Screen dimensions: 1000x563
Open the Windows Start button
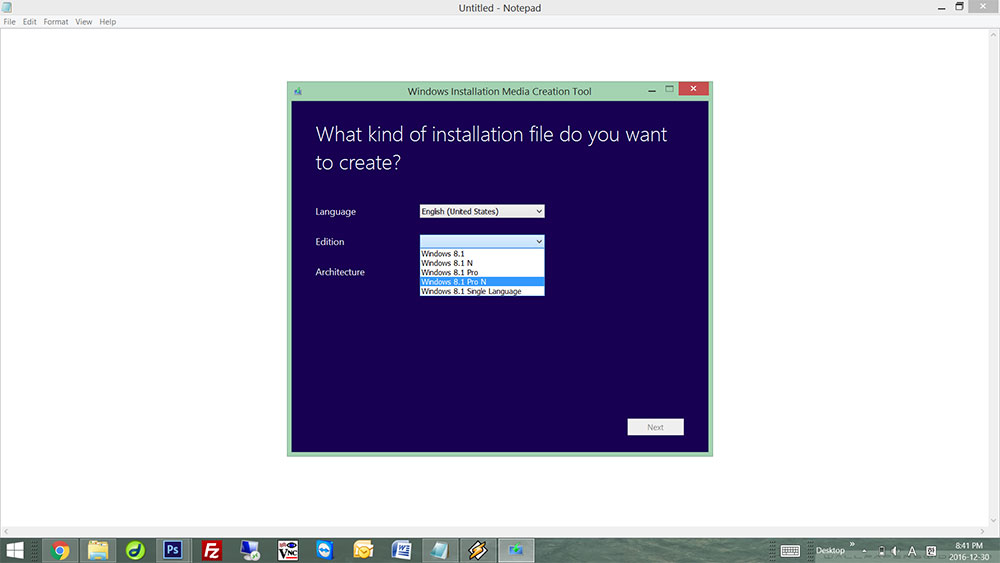tap(14, 550)
